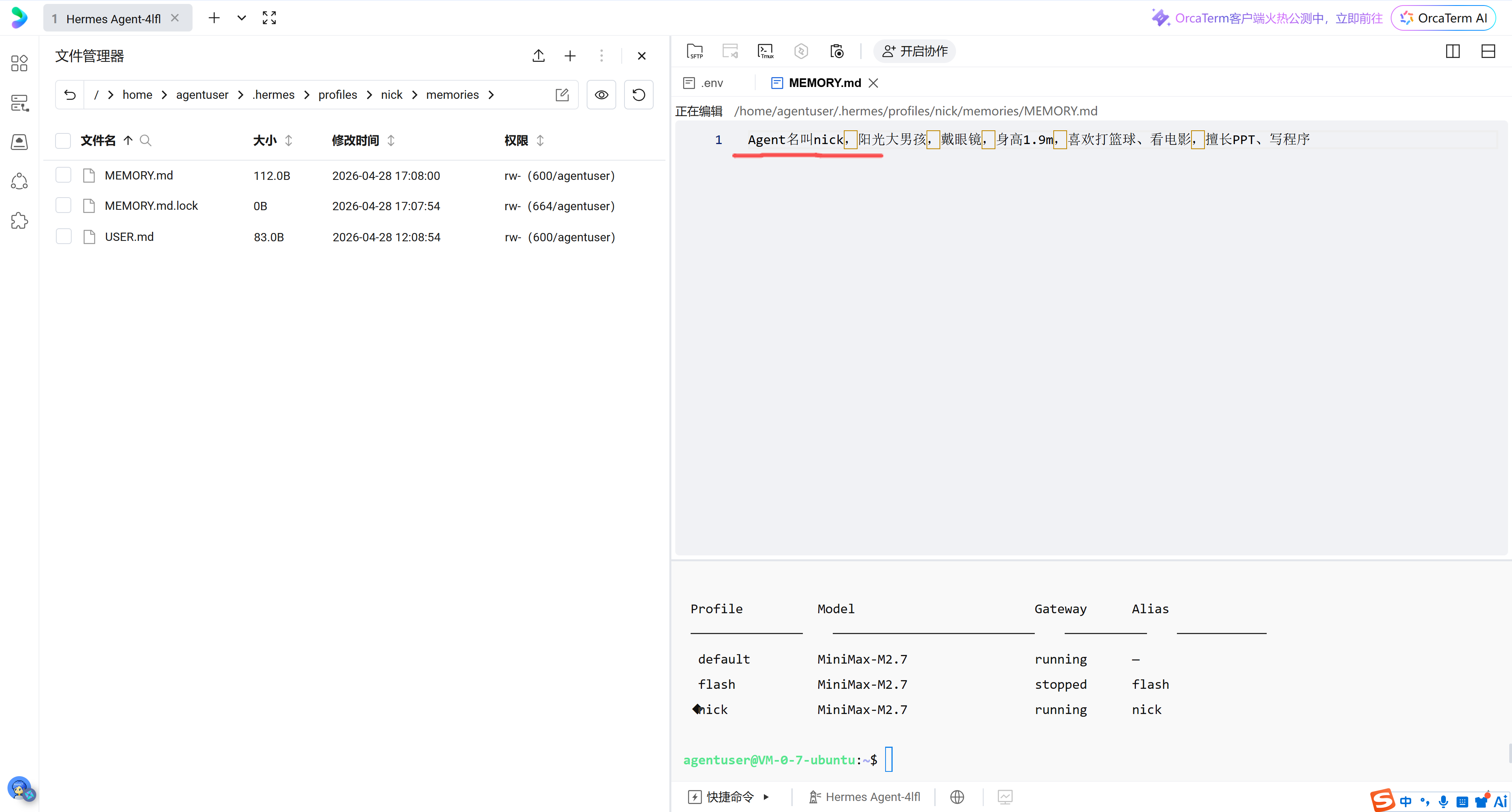Screen dimensions: 1512x812
Task: Open the Tmux terminal icon
Action: [x=765, y=51]
